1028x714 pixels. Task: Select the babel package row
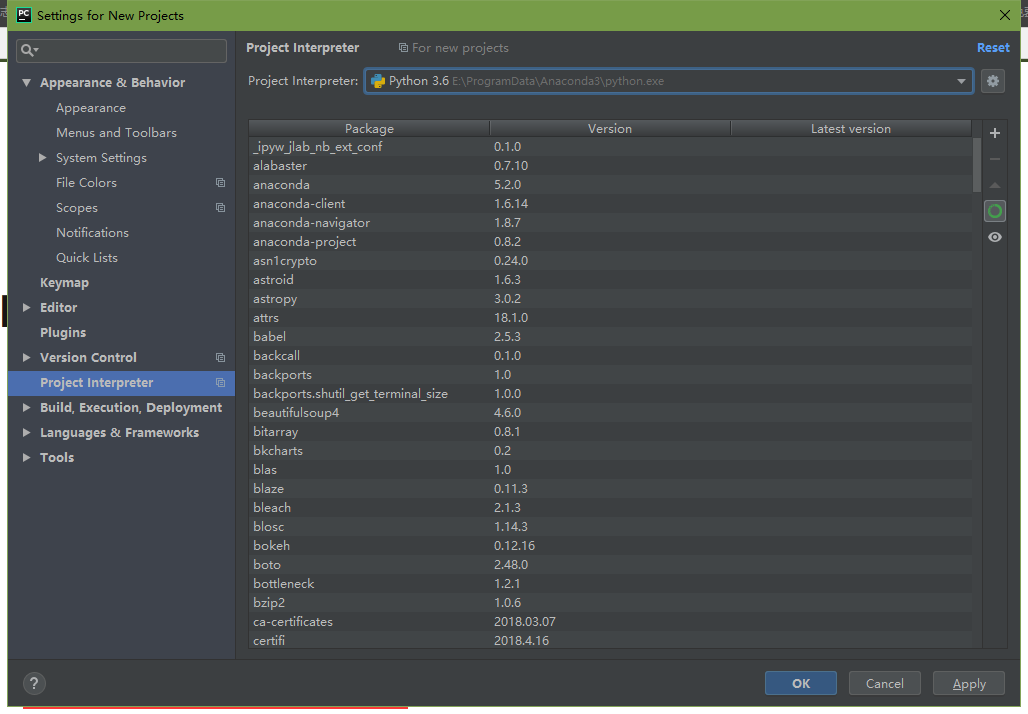coord(610,337)
